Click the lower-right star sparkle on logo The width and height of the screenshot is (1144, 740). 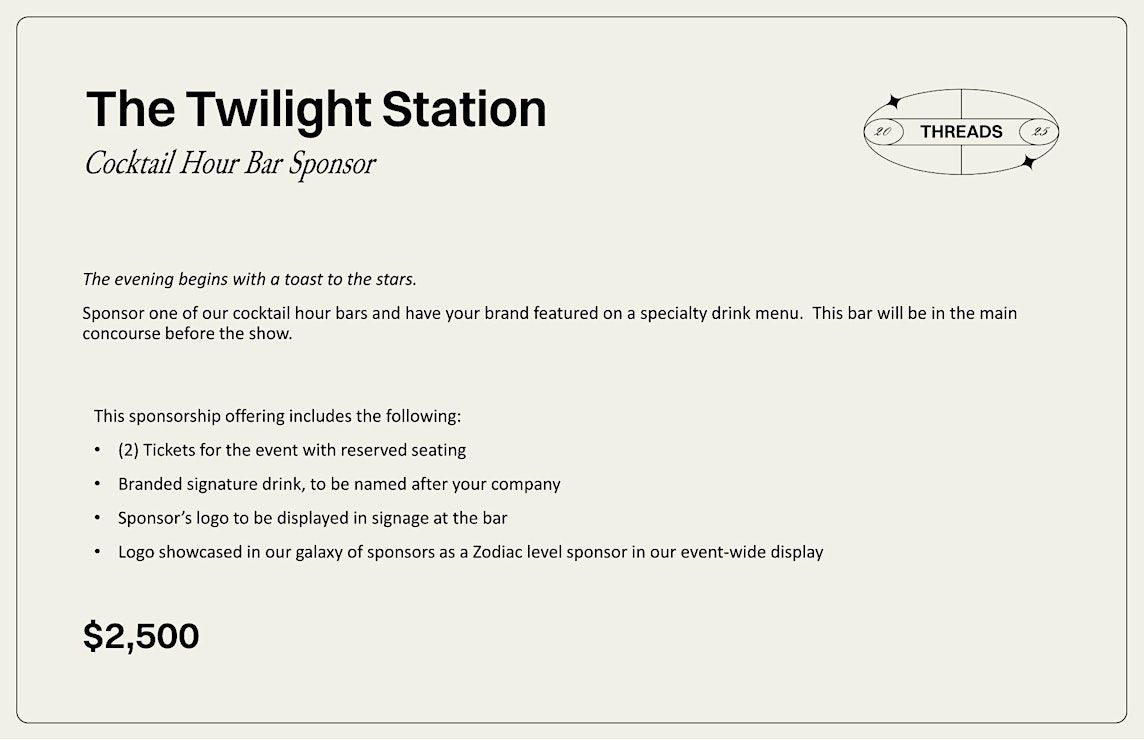tap(1029, 162)
